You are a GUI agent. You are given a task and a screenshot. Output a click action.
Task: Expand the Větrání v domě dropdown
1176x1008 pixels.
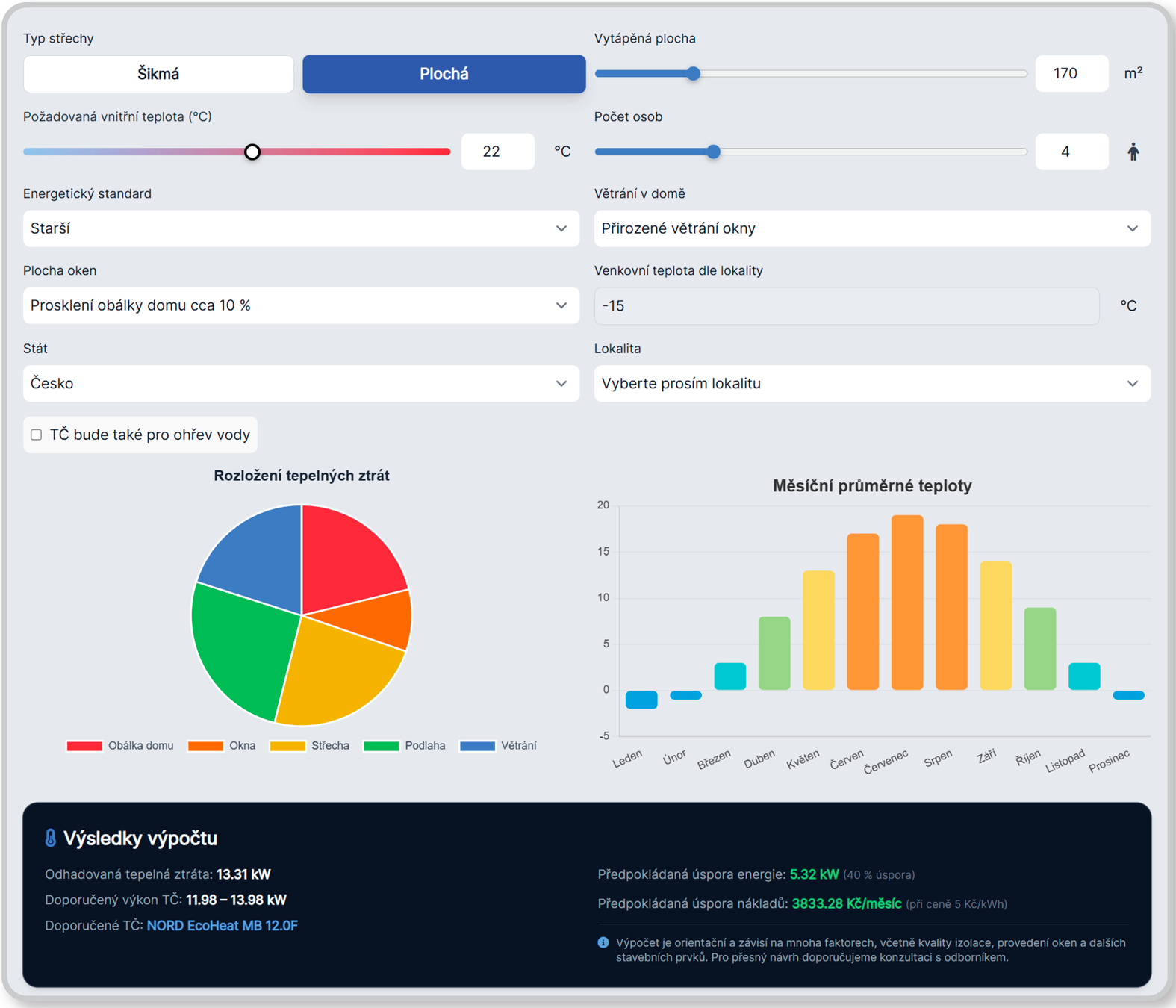(871, 228)
